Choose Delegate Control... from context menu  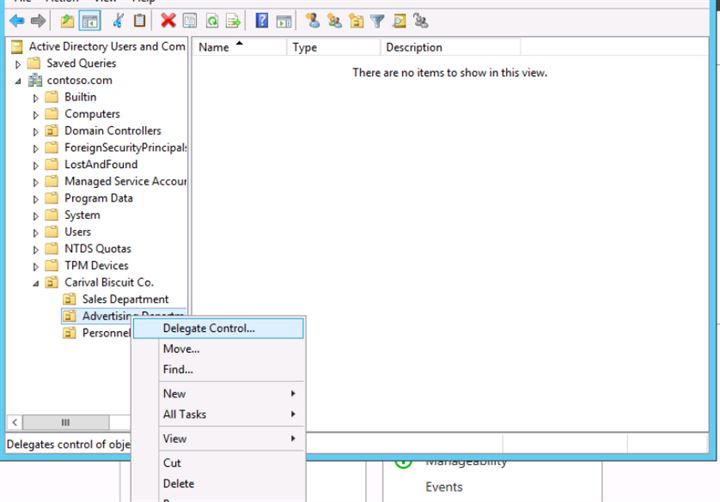(x=208, y=328)
